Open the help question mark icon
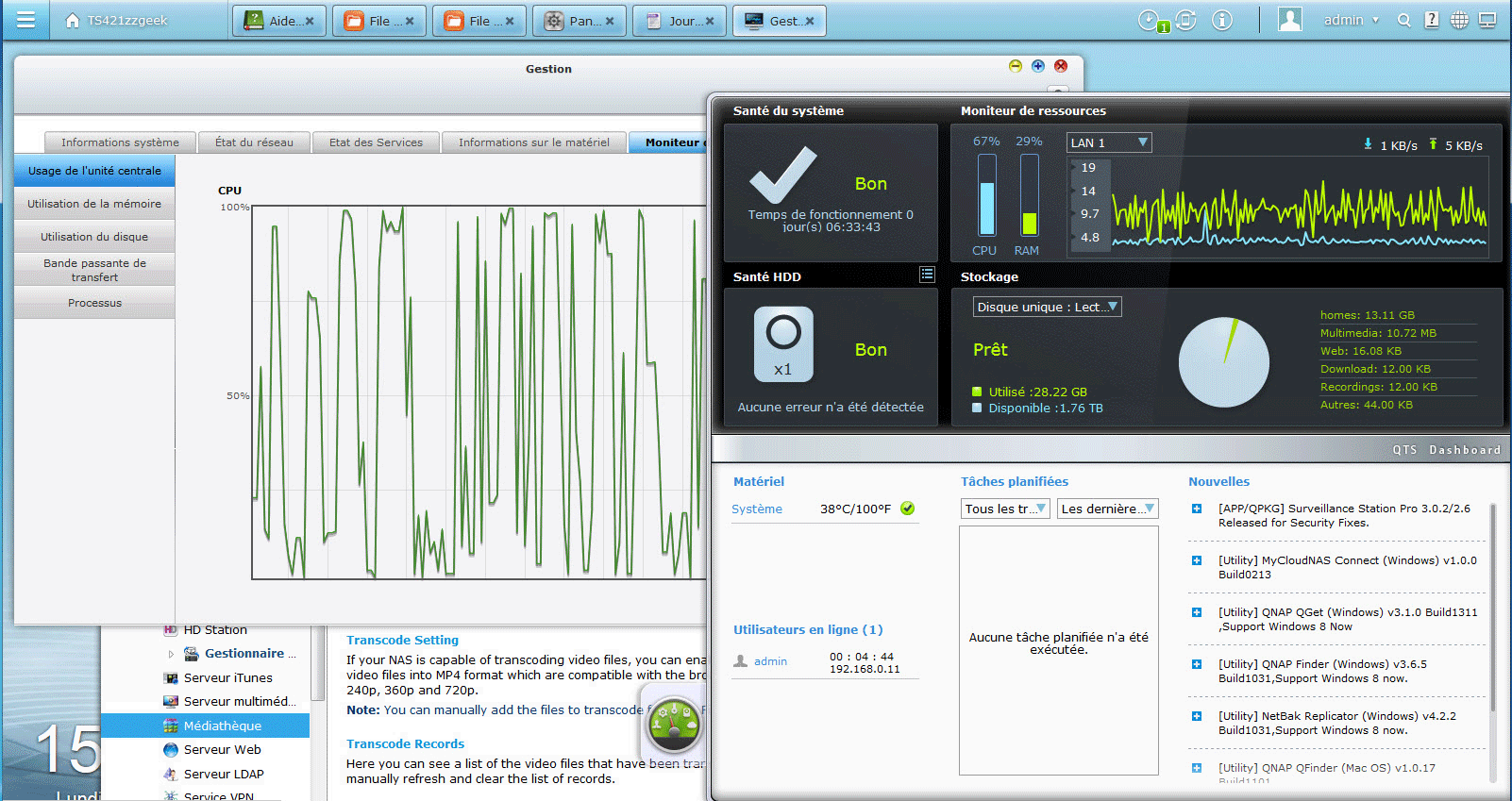This screenshot has width=1512, height=801. (x=1432, y=20)
